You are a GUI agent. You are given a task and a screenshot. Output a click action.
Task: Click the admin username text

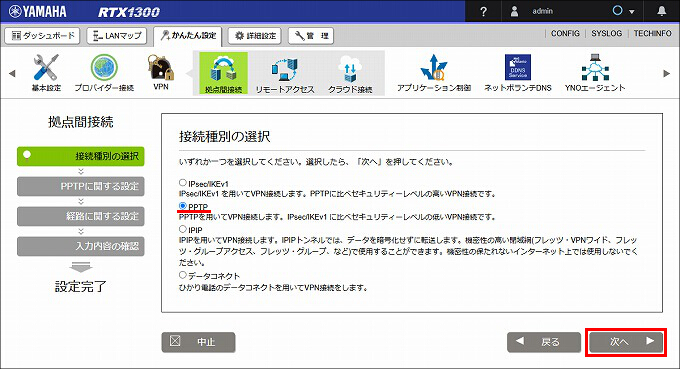pyautogui.click(x=543, y=11)
